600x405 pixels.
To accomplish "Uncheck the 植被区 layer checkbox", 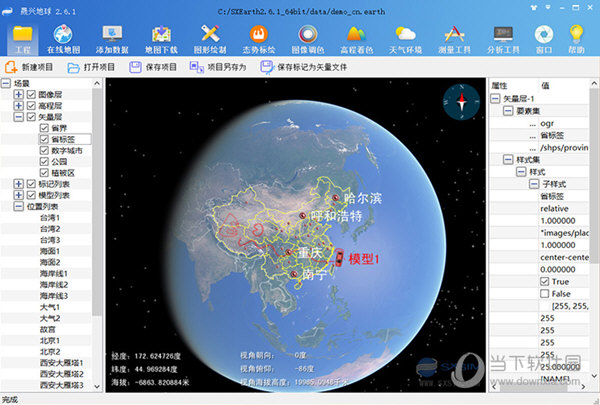I will click(x=44, y=173).
